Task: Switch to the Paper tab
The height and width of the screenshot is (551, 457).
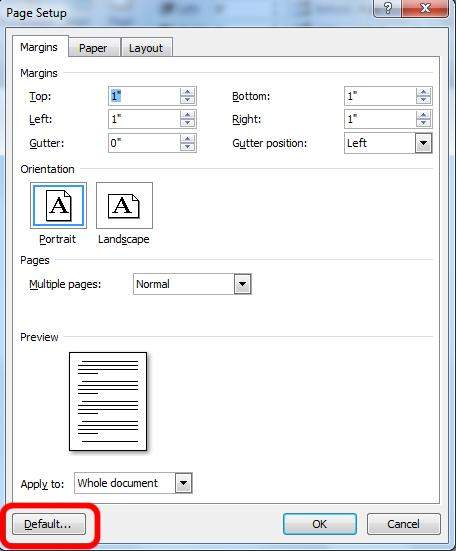Action: (x=93, y=48)
